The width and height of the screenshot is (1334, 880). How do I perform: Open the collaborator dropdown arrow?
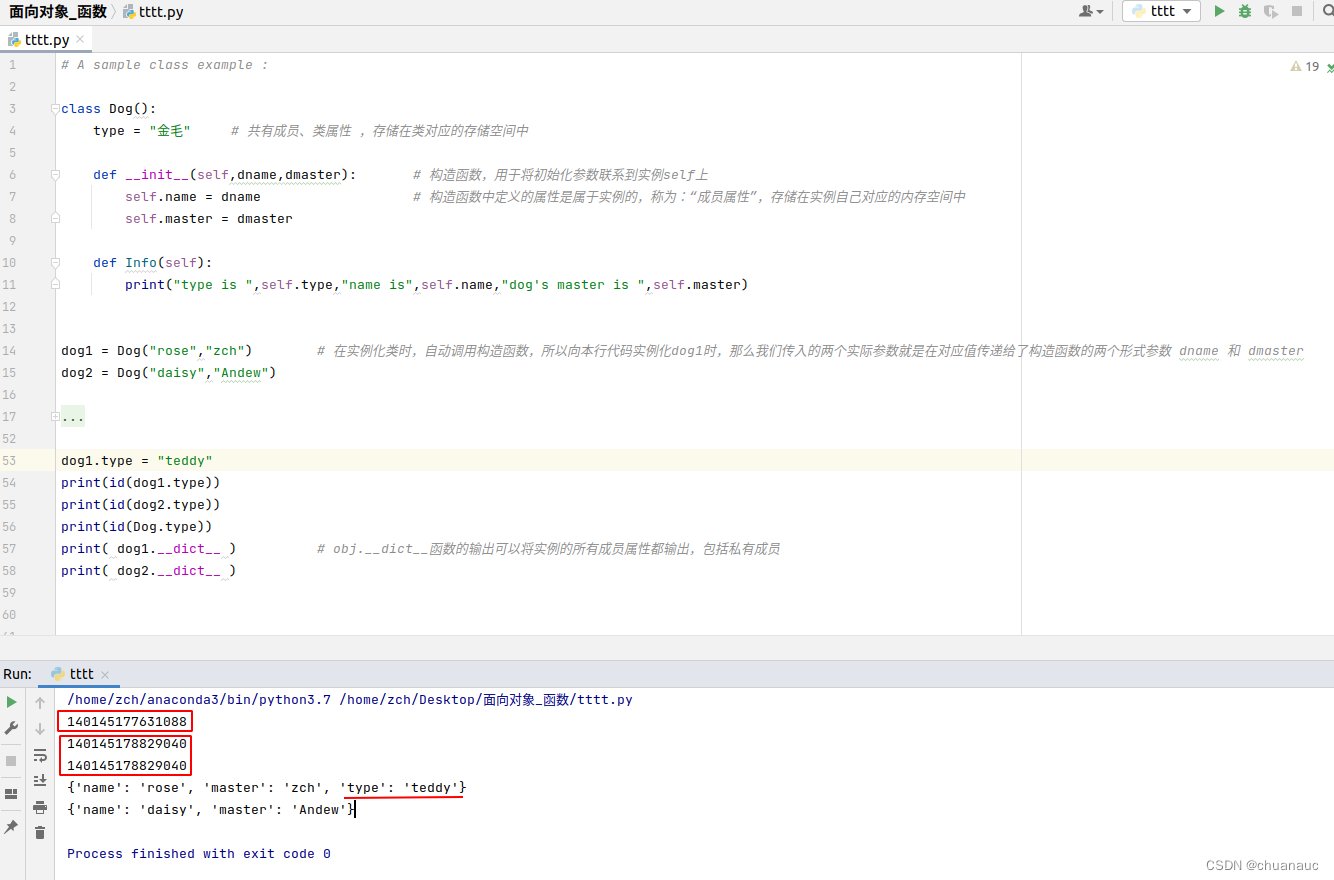pyautogui.click(x=1100, y=12)
